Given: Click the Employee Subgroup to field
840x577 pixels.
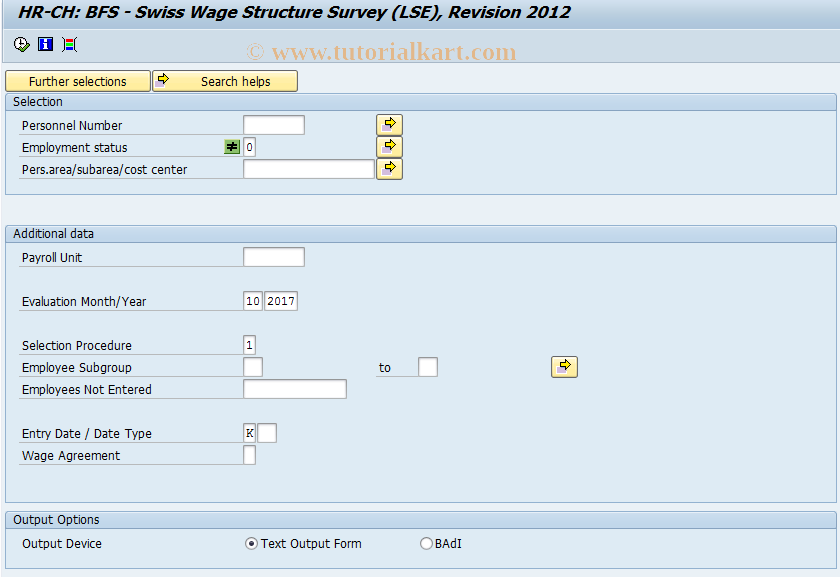Looking at the screenshot, I should (428, 367).
